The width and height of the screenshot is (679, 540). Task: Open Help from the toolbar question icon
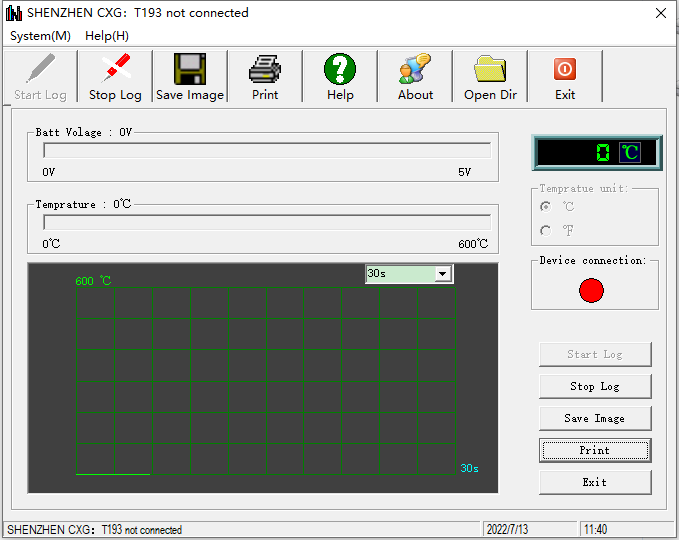tap(340, 69)
